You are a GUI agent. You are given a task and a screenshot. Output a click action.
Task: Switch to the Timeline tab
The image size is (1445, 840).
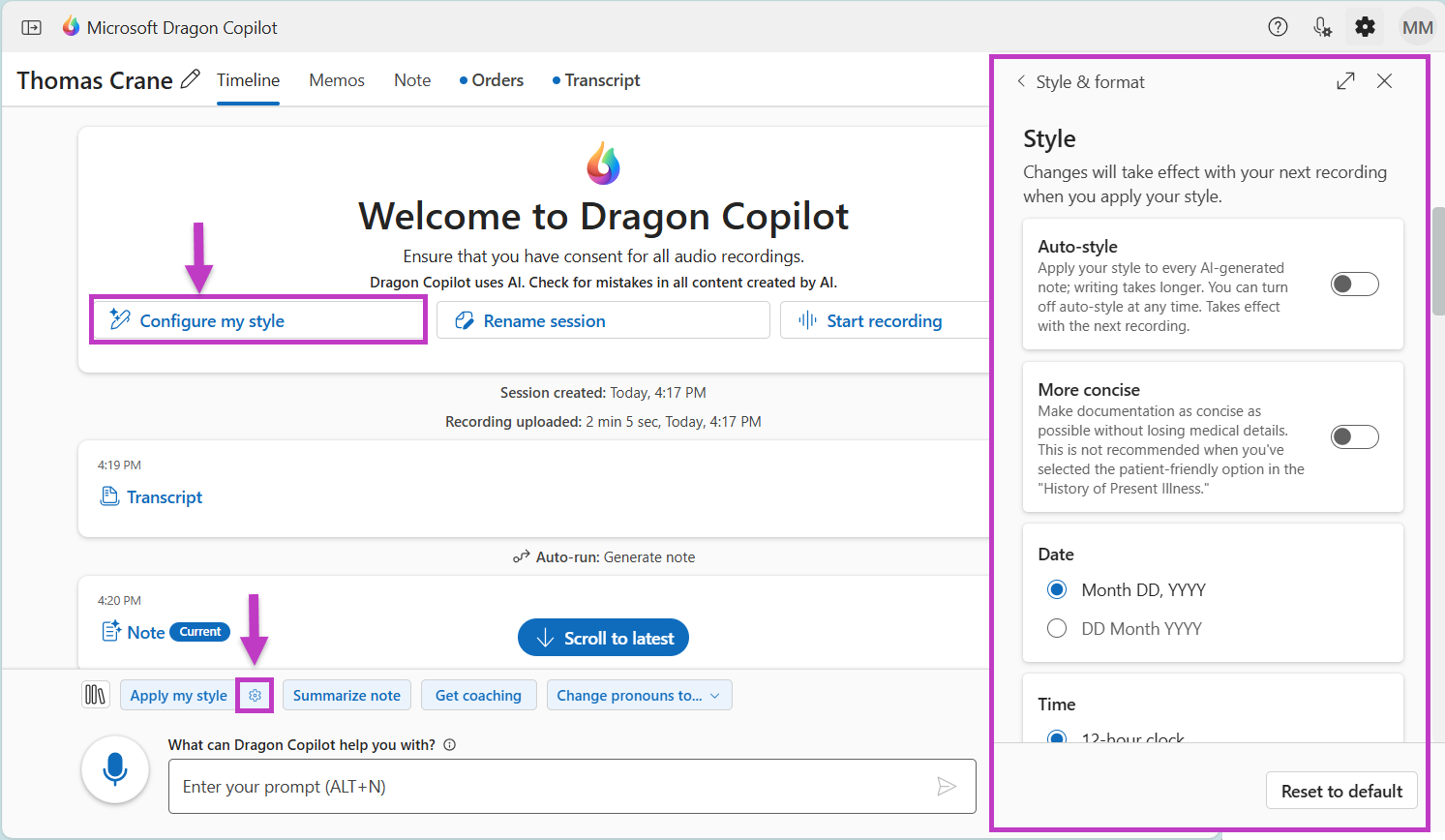point(248,80)
